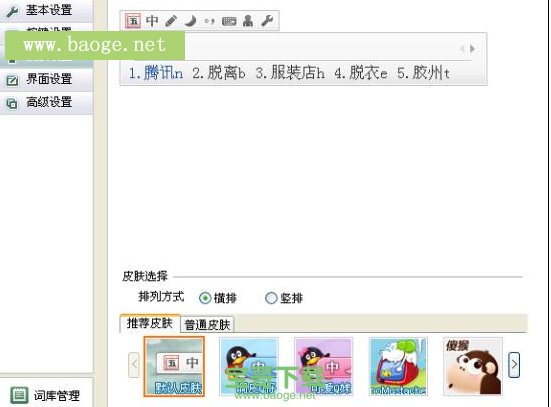Click the 词库管理 notebook icon
The image size is (551, 407).
click(x=19, y=395)
